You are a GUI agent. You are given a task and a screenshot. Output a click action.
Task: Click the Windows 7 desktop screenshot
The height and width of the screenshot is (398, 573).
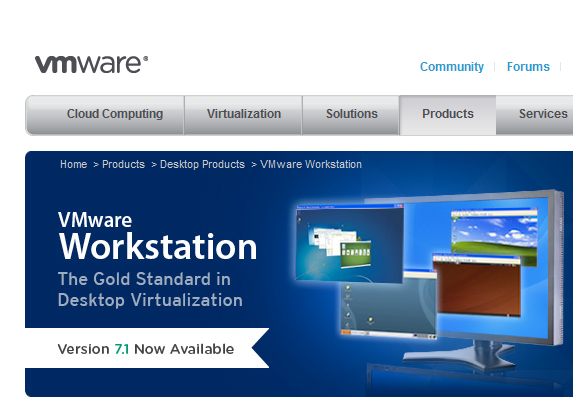(349, 244)
